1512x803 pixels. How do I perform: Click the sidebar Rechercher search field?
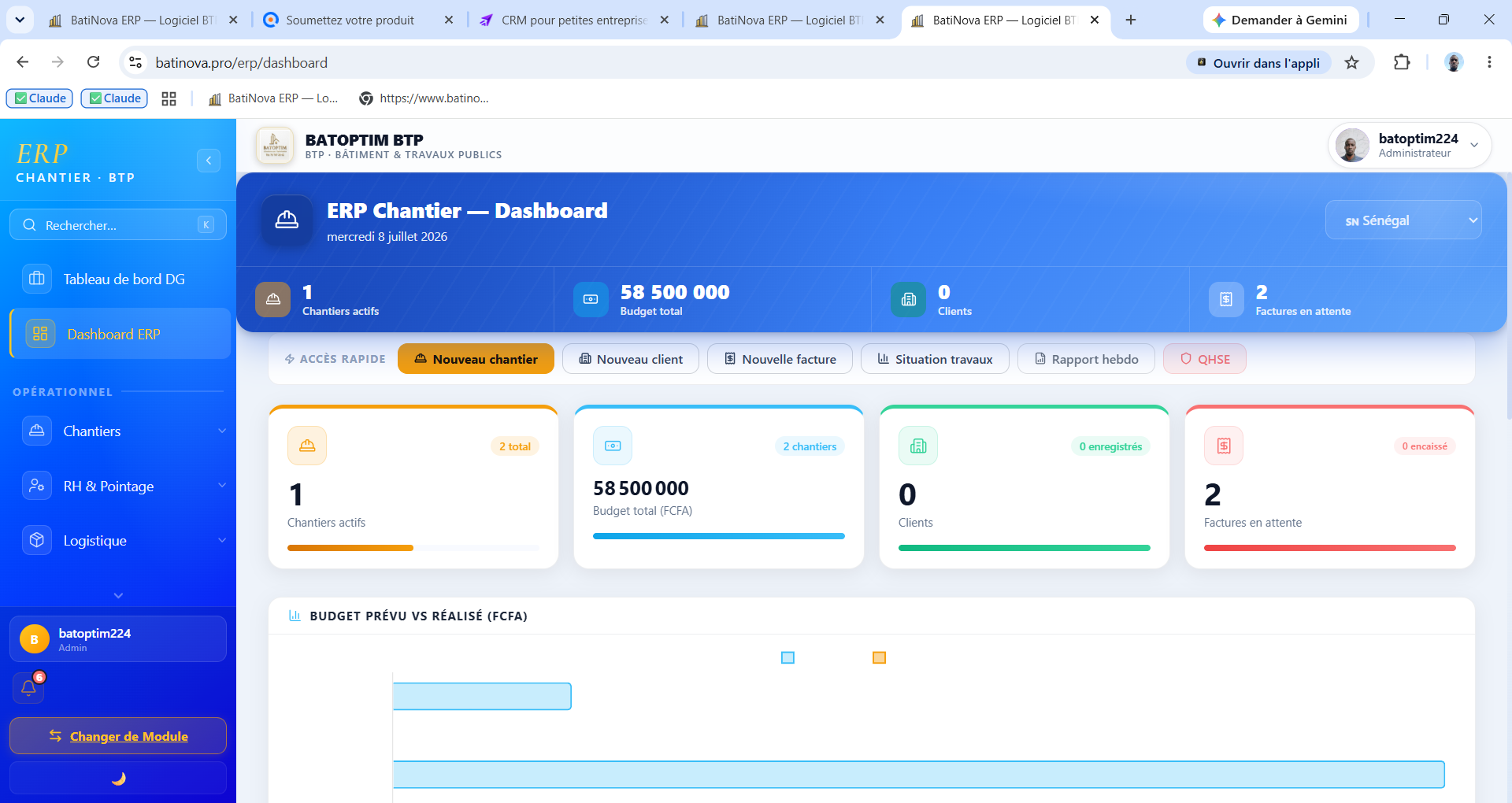(118, 225)
